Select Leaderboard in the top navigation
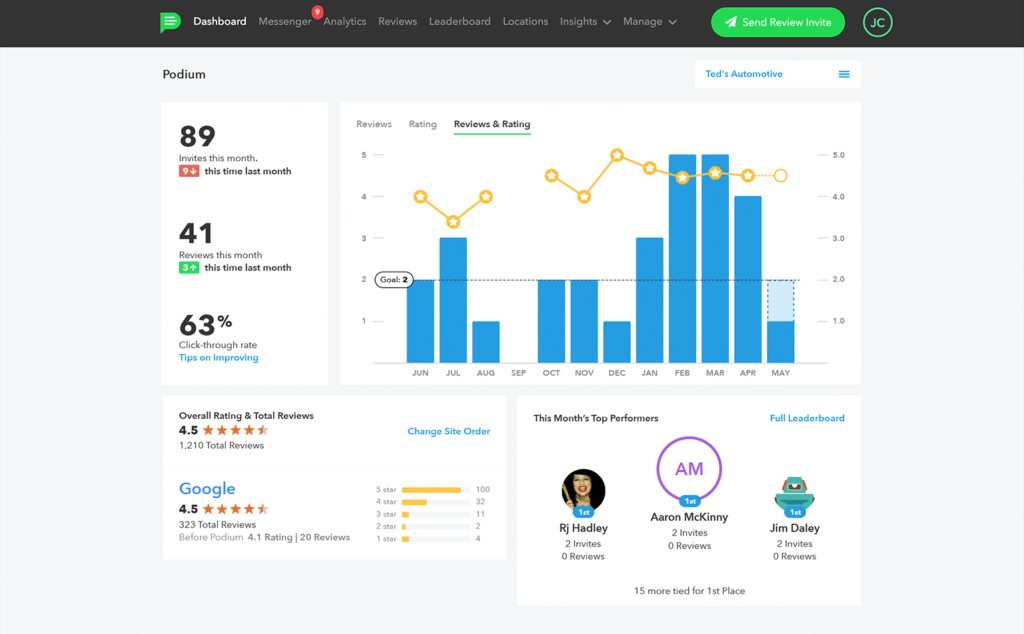This screenshot has width=1024, height=634. click(x=459, y=21)
